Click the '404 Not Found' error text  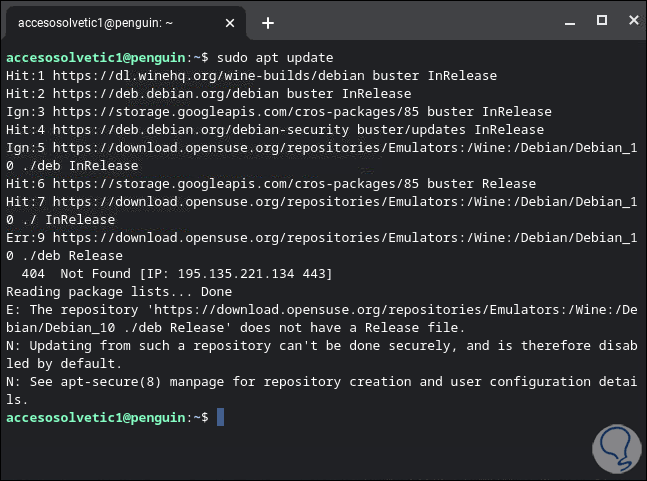[x=74, y=273]
